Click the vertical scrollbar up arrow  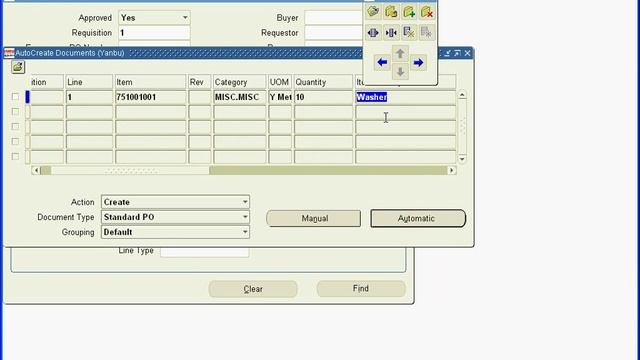click(x=462, y=95)
